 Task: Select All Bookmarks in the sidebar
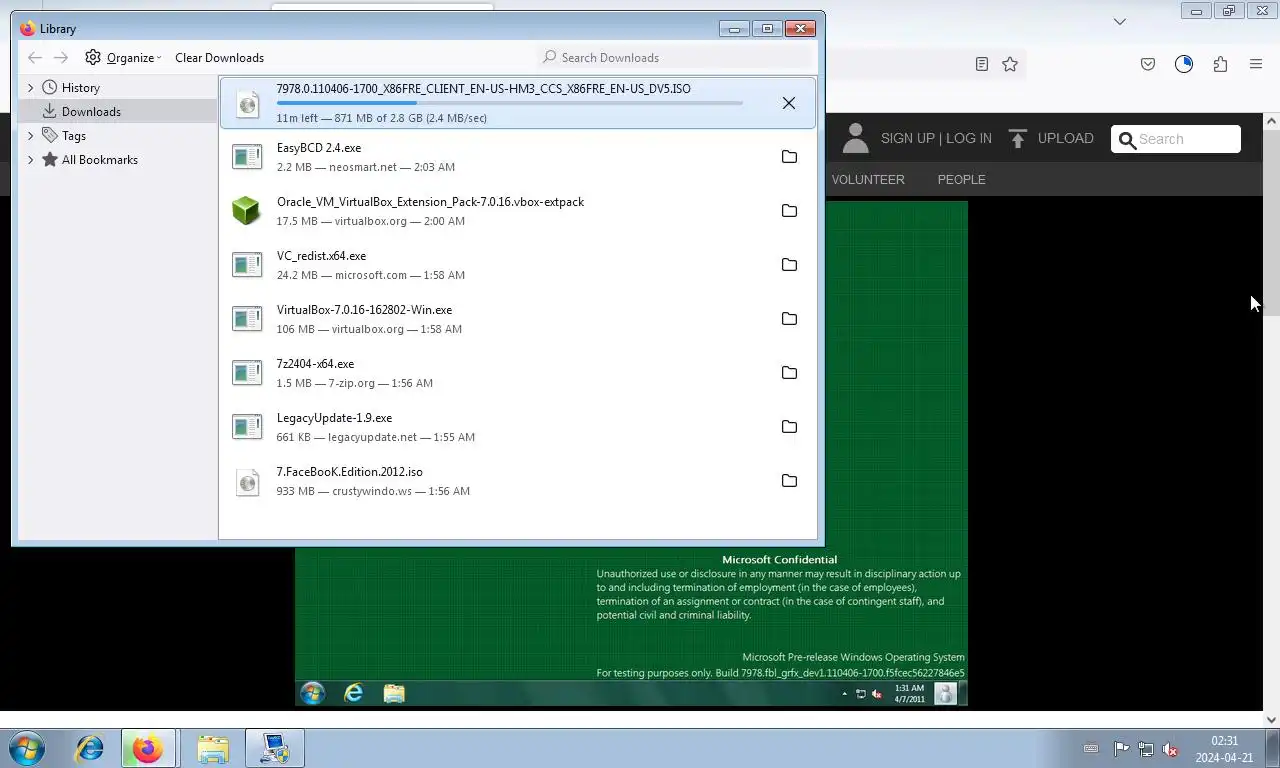(x=99, y=160)
